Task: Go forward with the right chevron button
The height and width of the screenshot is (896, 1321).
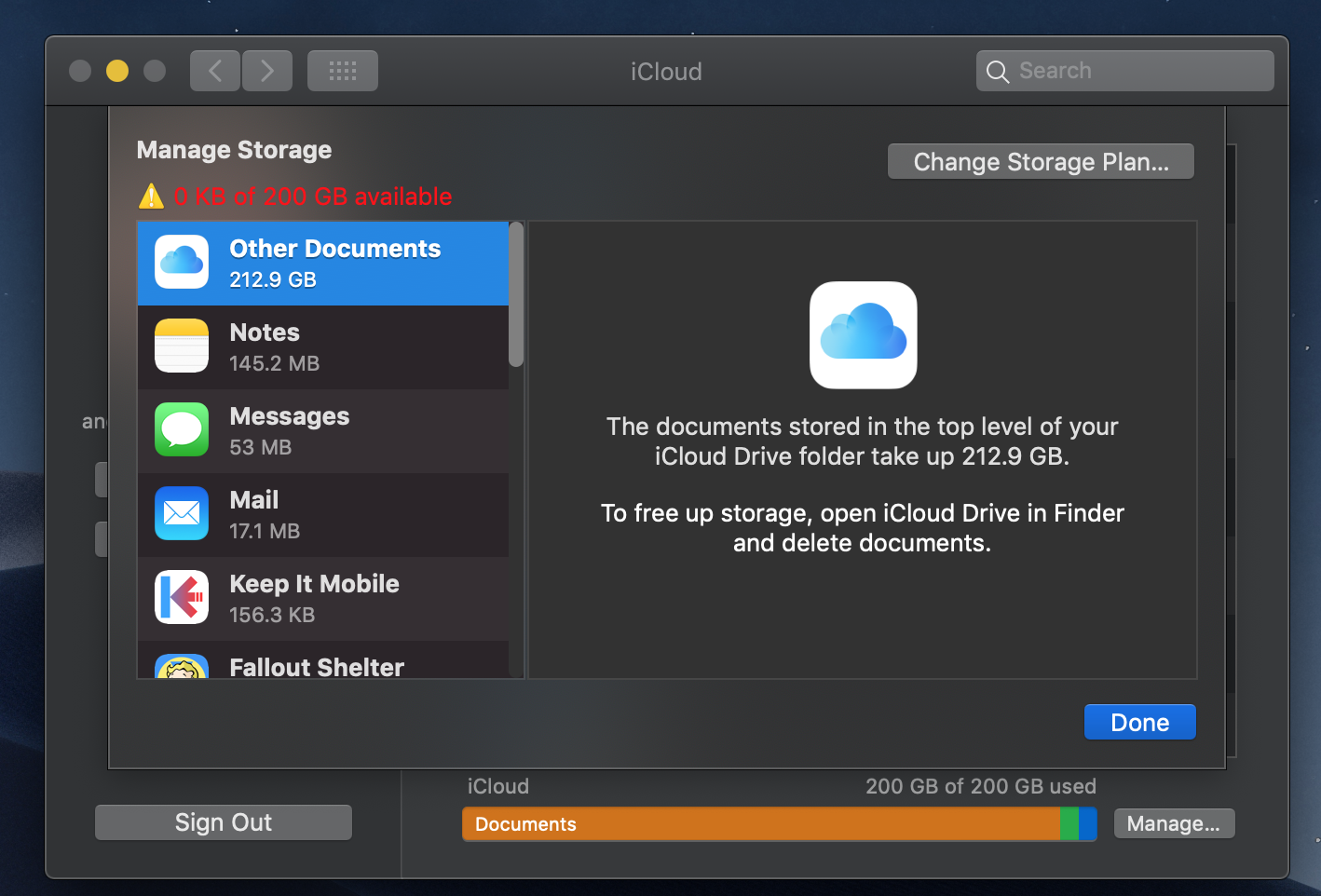Action: click(267, 71)
